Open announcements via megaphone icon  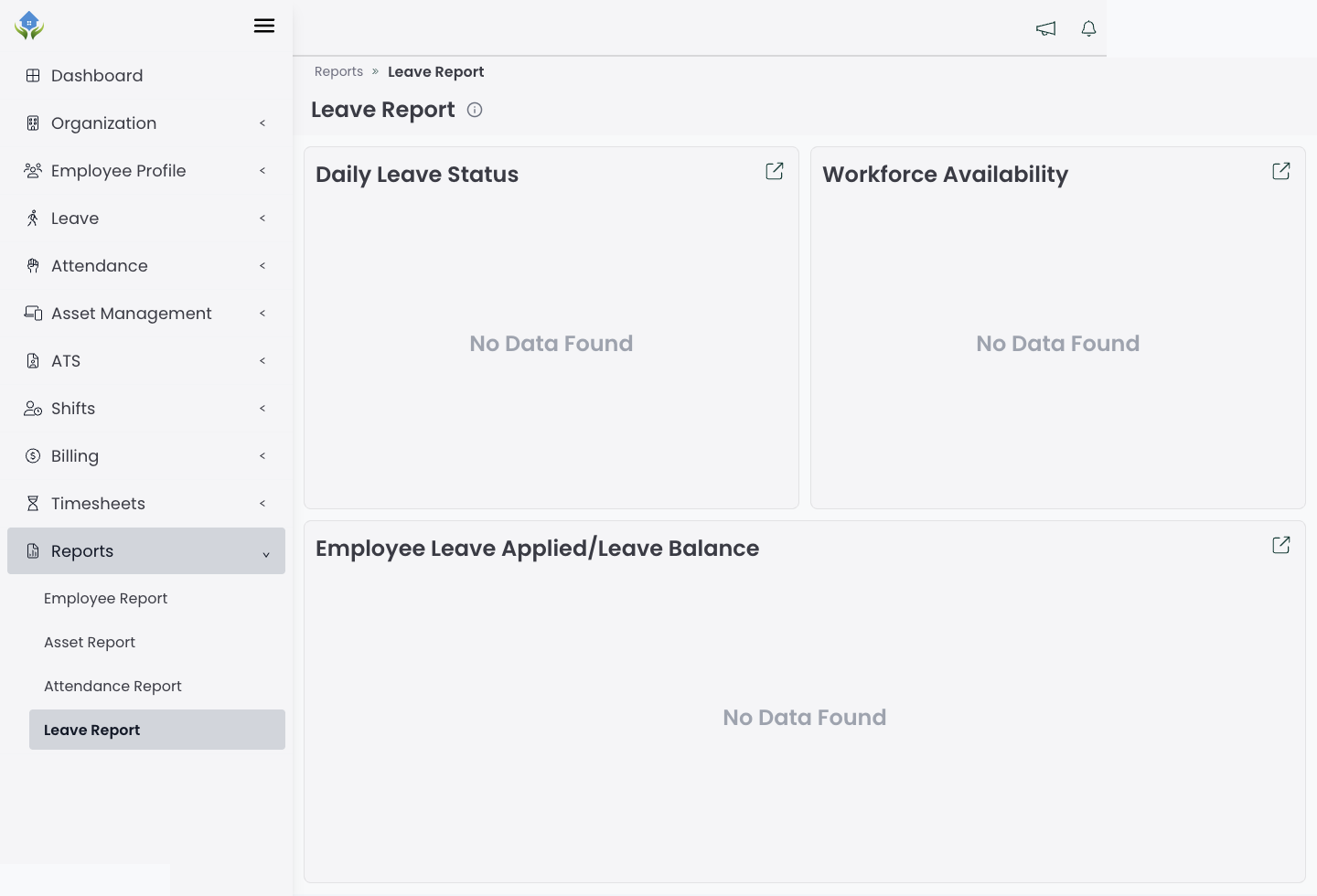pyautogui.click(x=1045, y=29)
